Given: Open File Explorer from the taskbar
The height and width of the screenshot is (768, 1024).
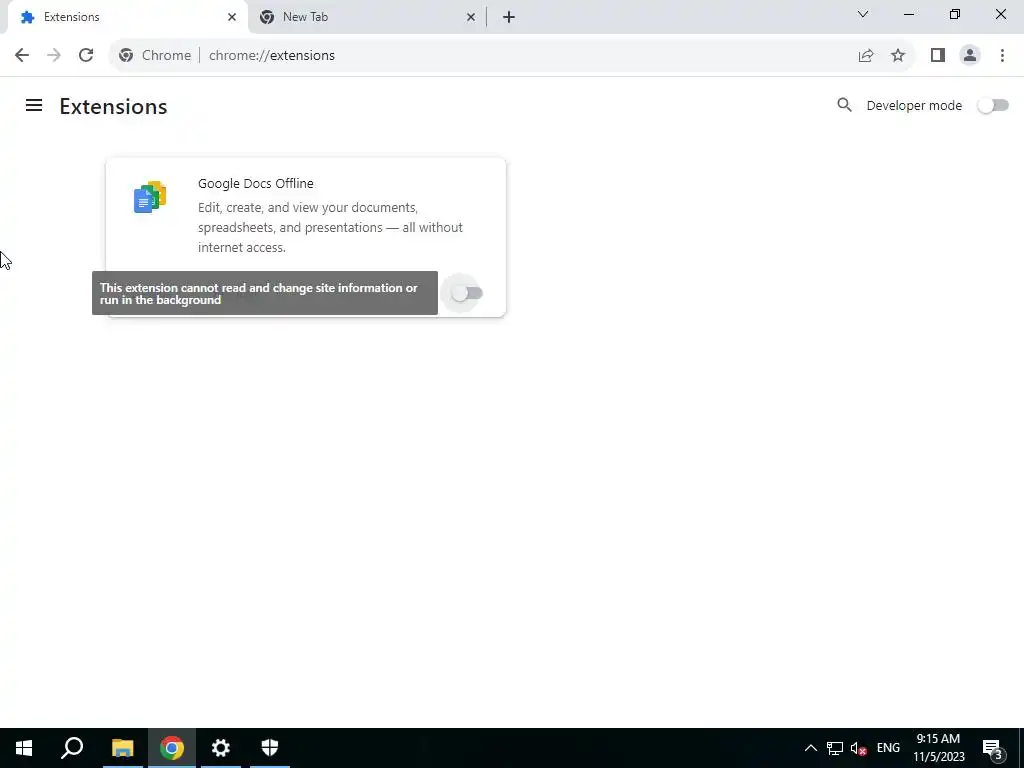Looking at the screenshot, I should click(x=122, y=748).
